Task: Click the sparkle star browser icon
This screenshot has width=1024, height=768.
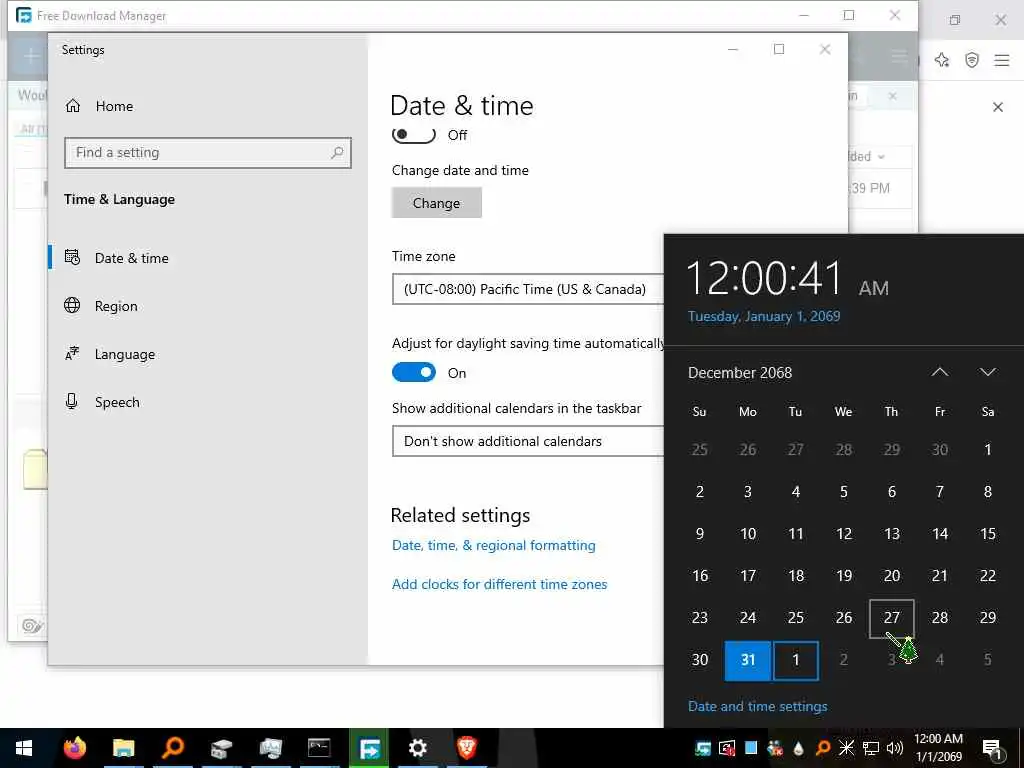Action: coord(942,60)
